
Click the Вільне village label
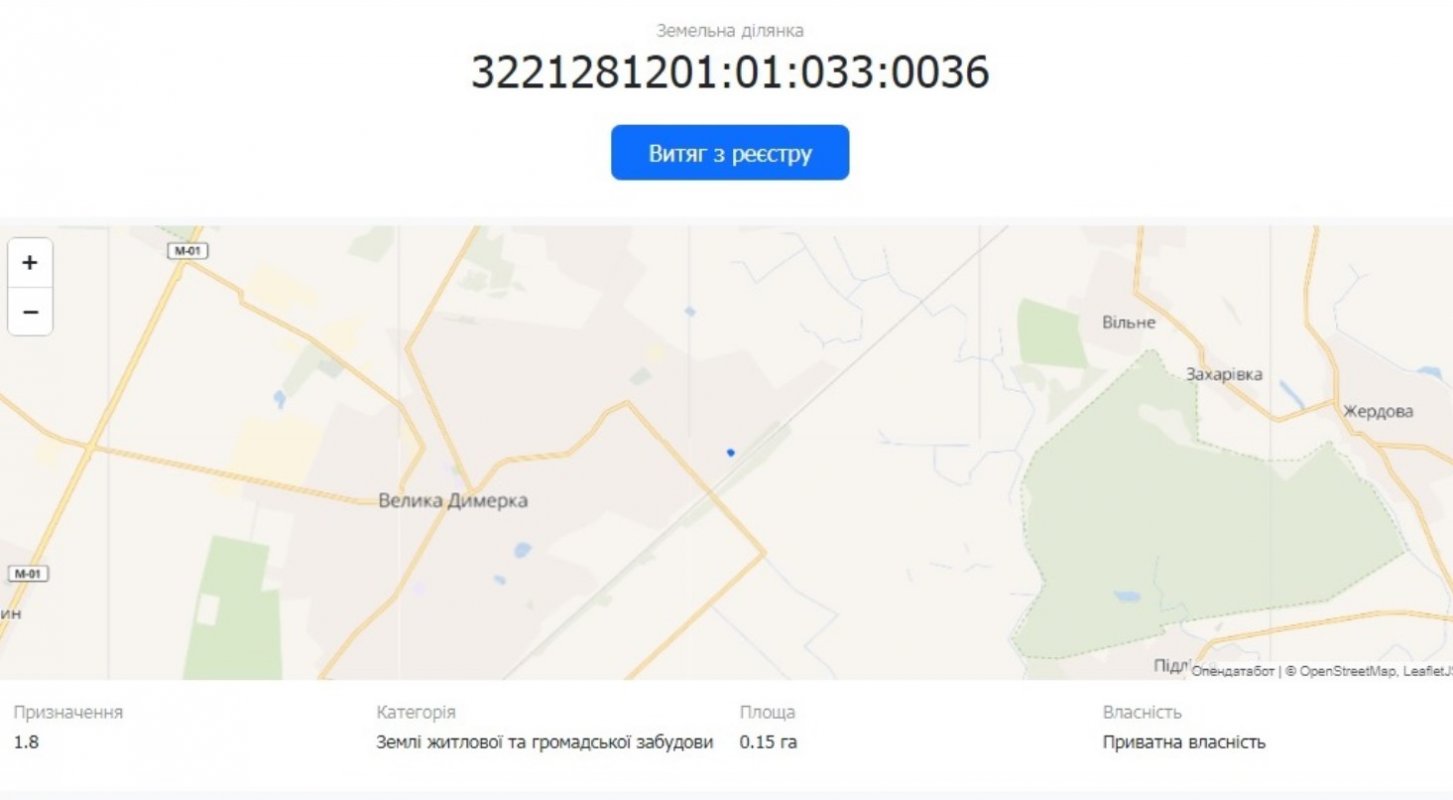1129,323
